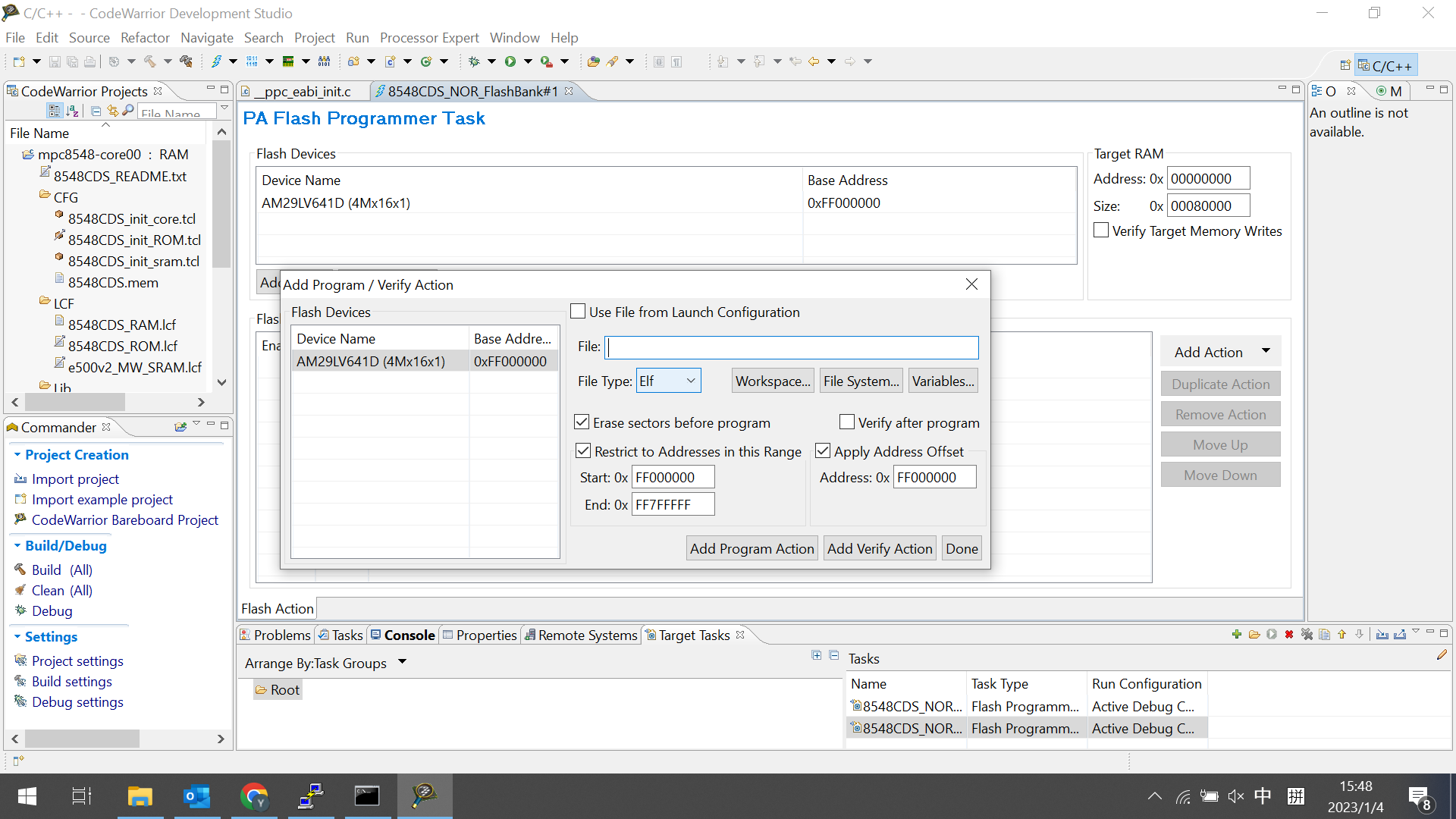Click the Debug bug toolbar icon
The height and width of the screenshot is (819, 1456).
coord(474,61)
